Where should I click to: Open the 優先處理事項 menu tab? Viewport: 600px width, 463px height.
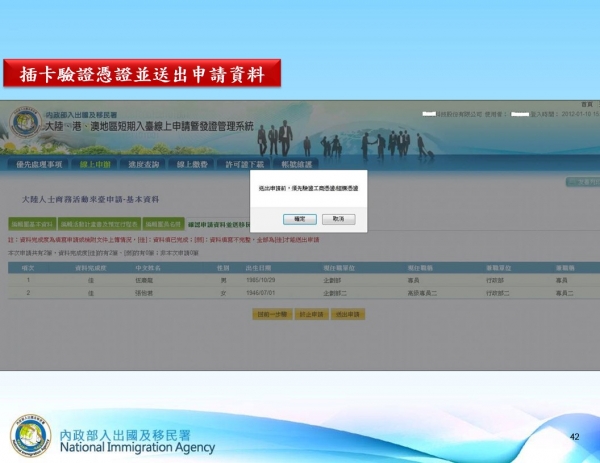click(40, 164)
